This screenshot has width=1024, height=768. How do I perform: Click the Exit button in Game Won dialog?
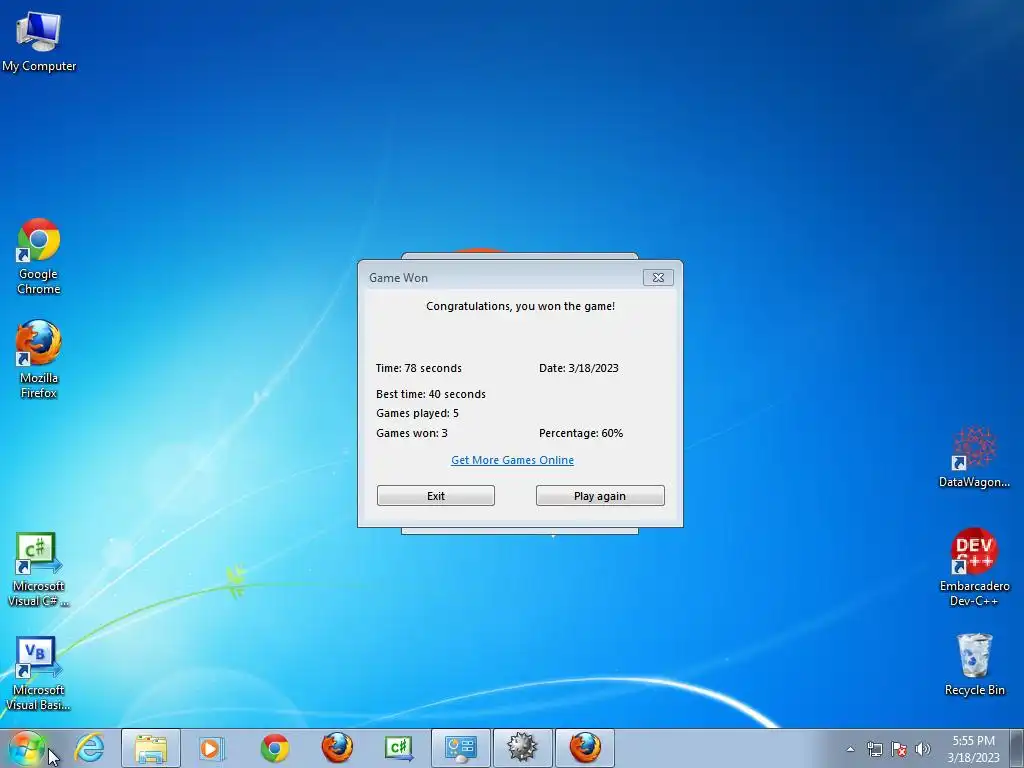point(436,496)
